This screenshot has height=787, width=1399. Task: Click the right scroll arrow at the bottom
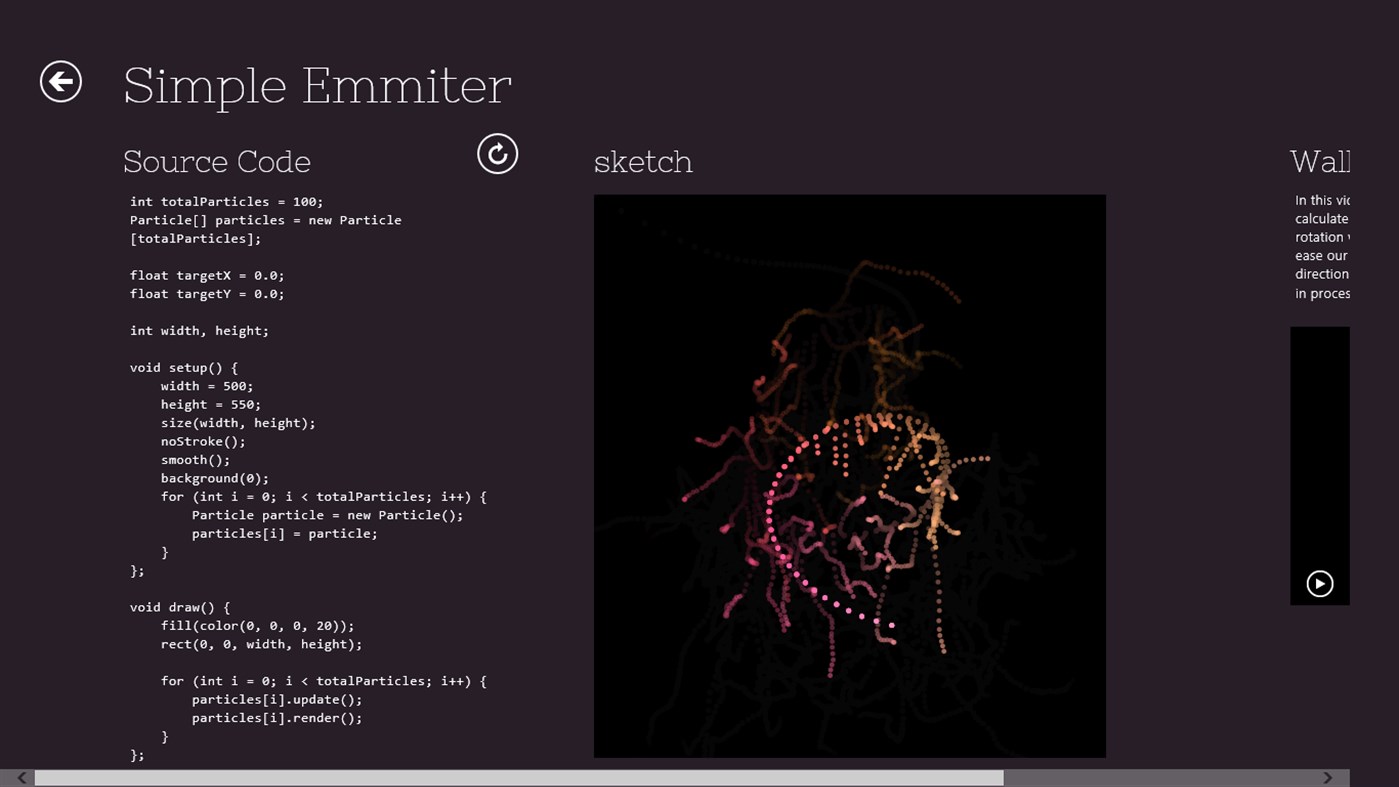1328,778
